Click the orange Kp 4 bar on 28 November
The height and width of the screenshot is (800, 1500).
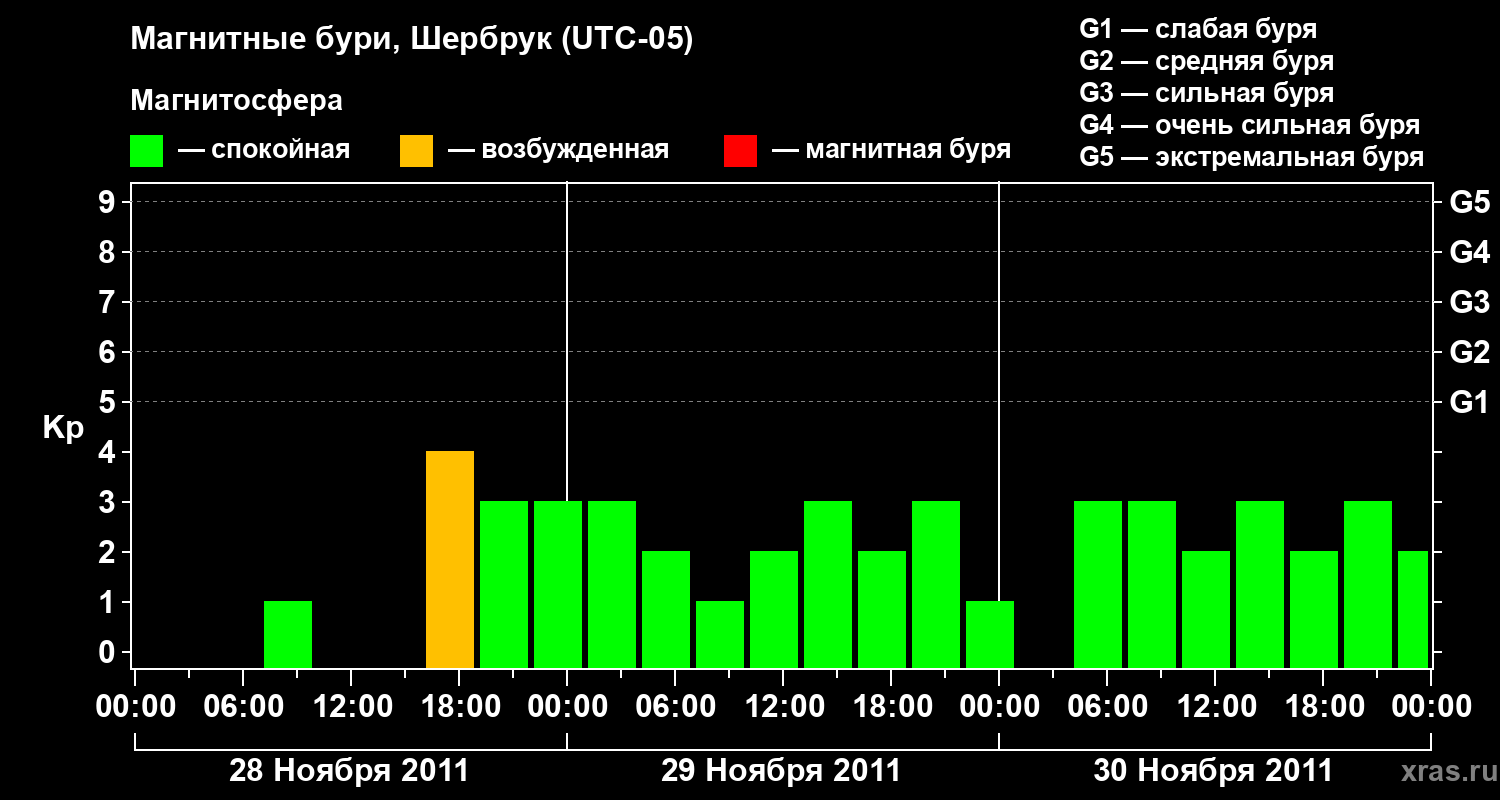coord(450,559)
